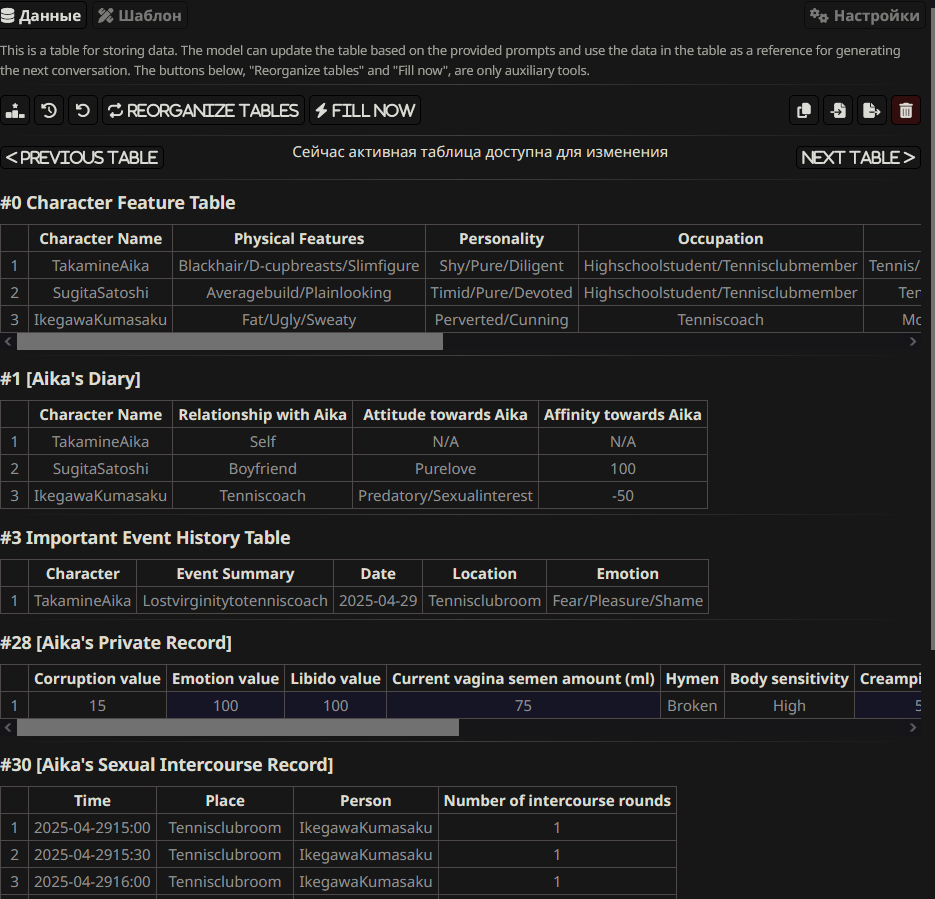Click the Self relationship cell
The image size is (935, 899).
[262, 442]
